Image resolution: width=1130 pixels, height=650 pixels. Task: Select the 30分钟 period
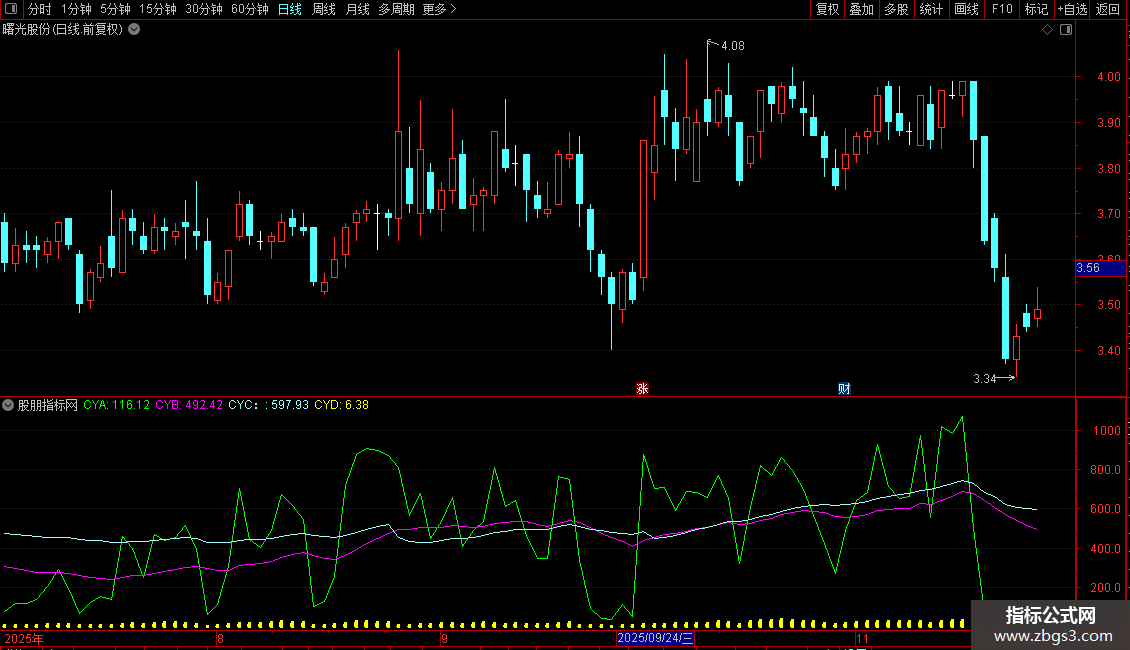click(x=203, y=9)
